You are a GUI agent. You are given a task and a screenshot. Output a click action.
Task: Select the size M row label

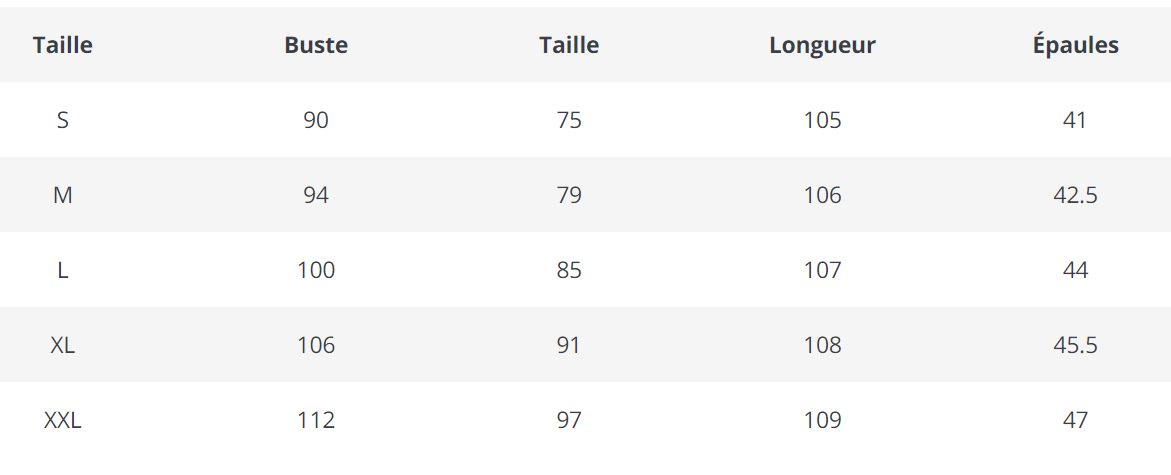pos(63,195)
